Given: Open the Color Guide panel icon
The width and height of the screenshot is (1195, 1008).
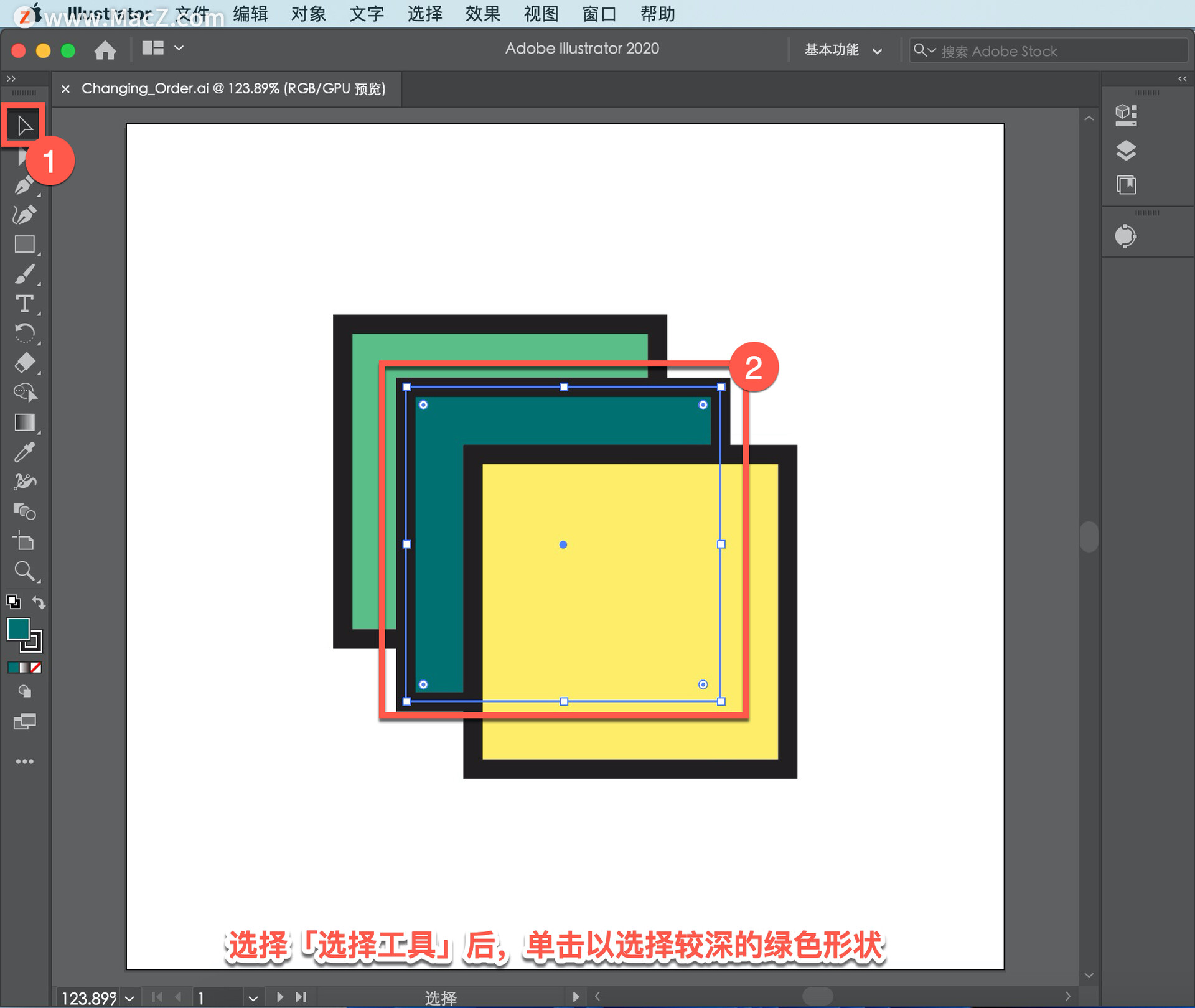Looking at the screenshot, I should pos(1125,236).
